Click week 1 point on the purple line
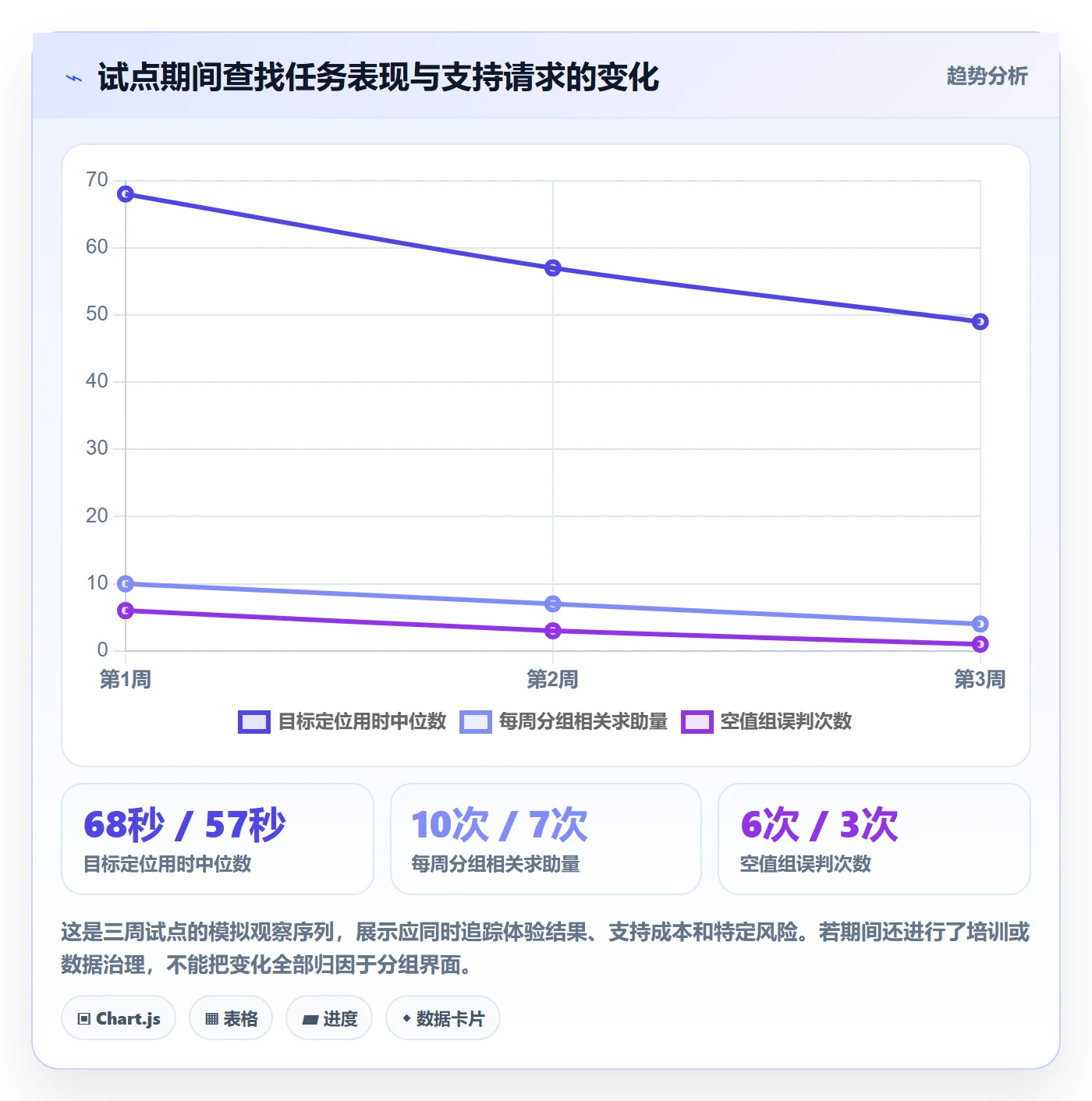 [x=126, y=611]
